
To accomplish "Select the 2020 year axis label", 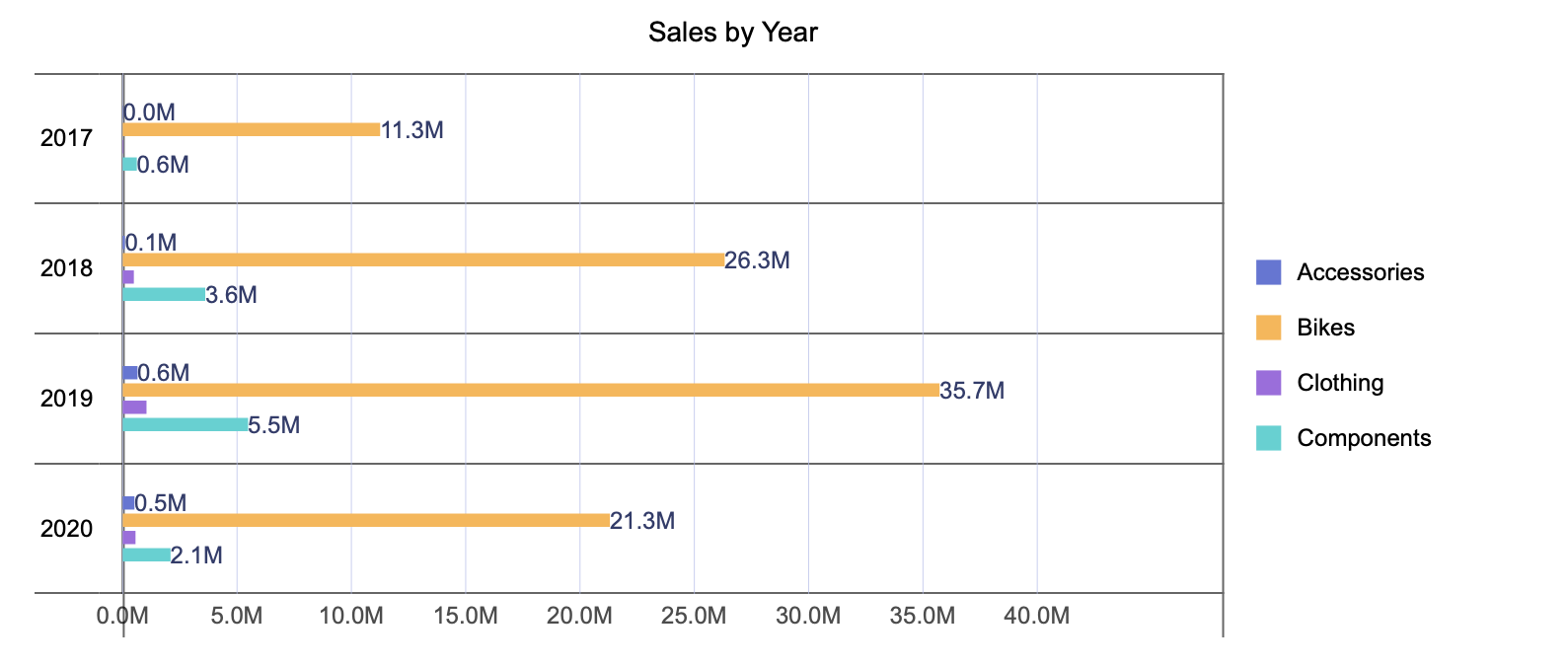I will pos(66,529).
